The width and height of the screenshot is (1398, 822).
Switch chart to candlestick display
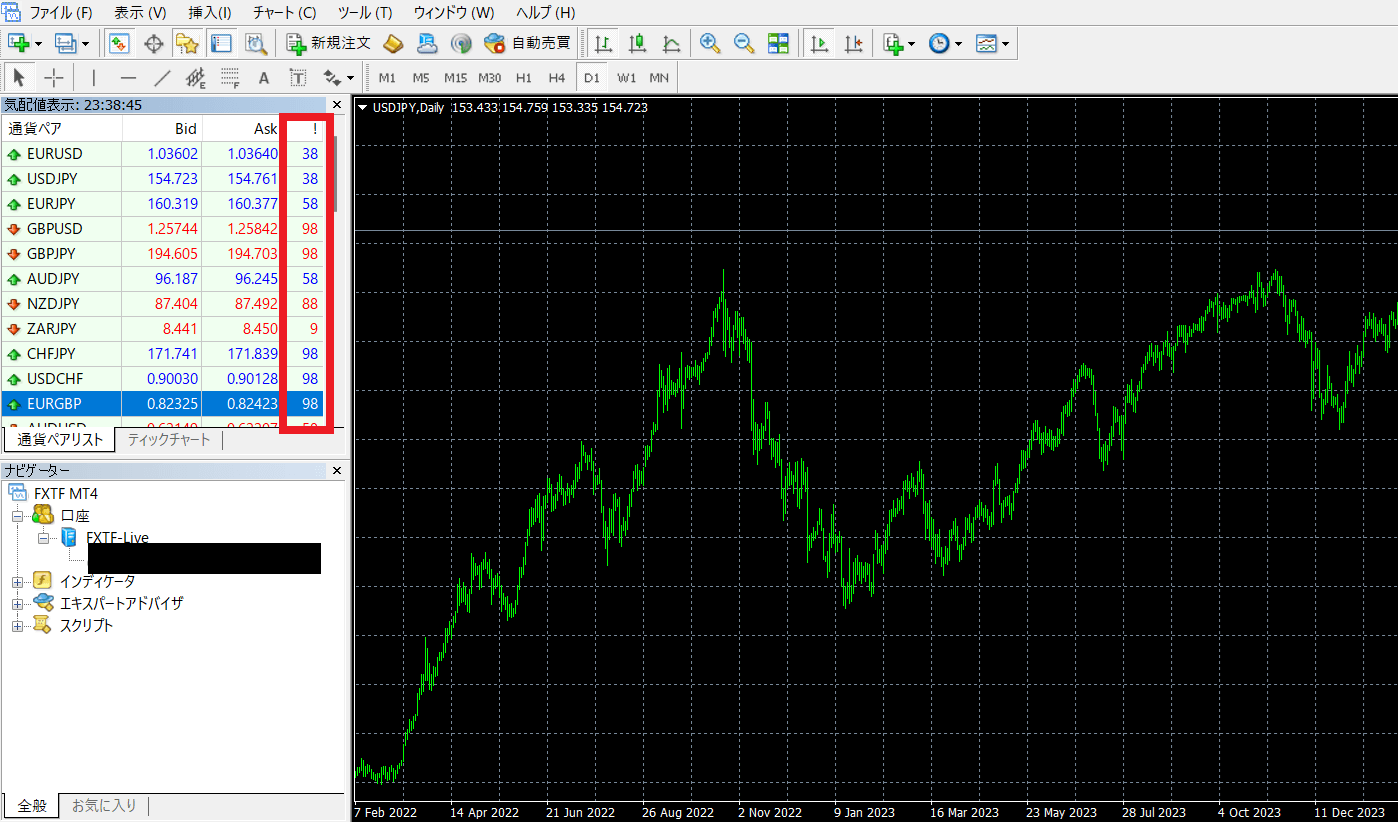point(637,43)
